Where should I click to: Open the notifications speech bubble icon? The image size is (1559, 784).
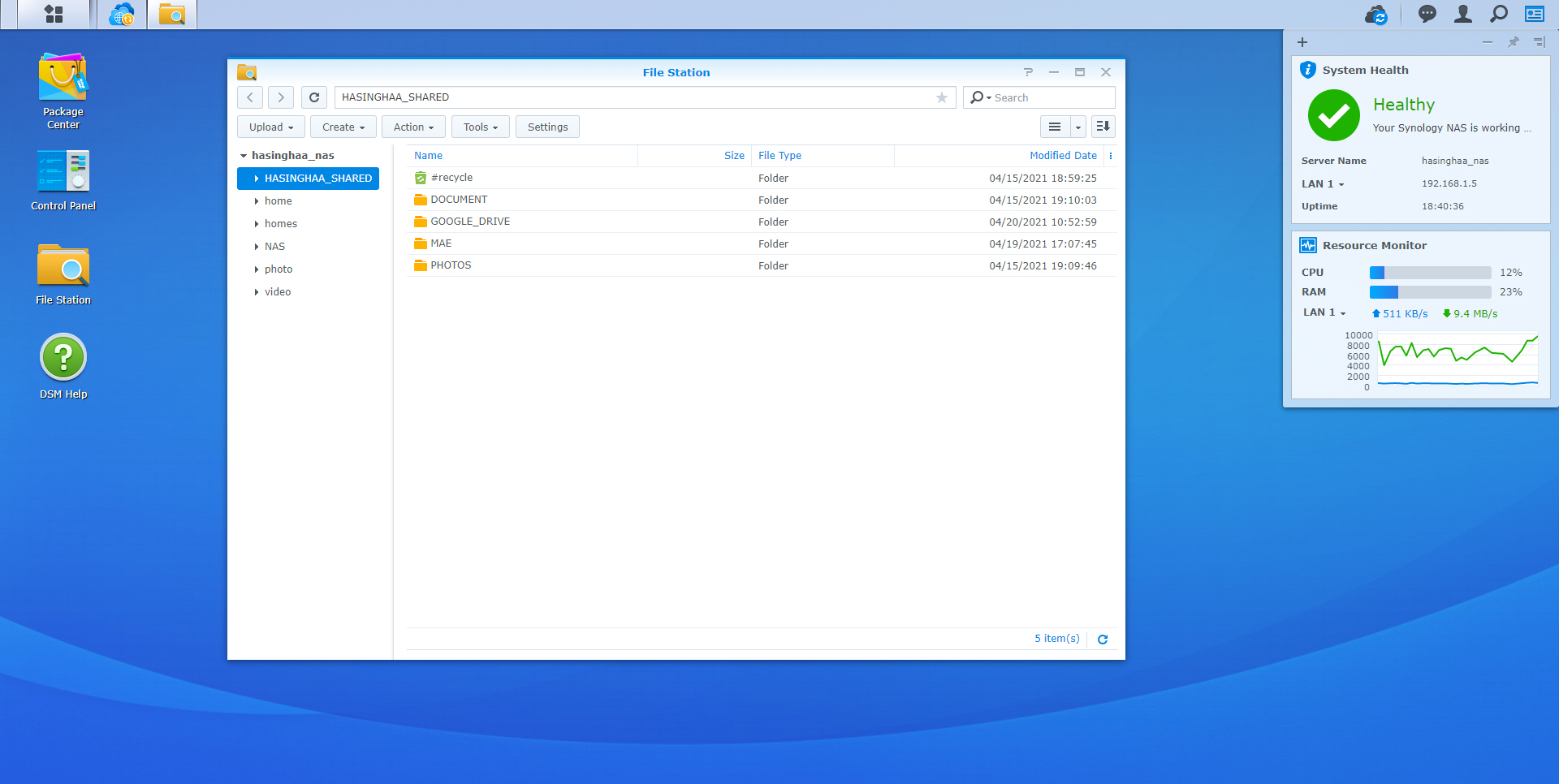[x=1427, y=14]
